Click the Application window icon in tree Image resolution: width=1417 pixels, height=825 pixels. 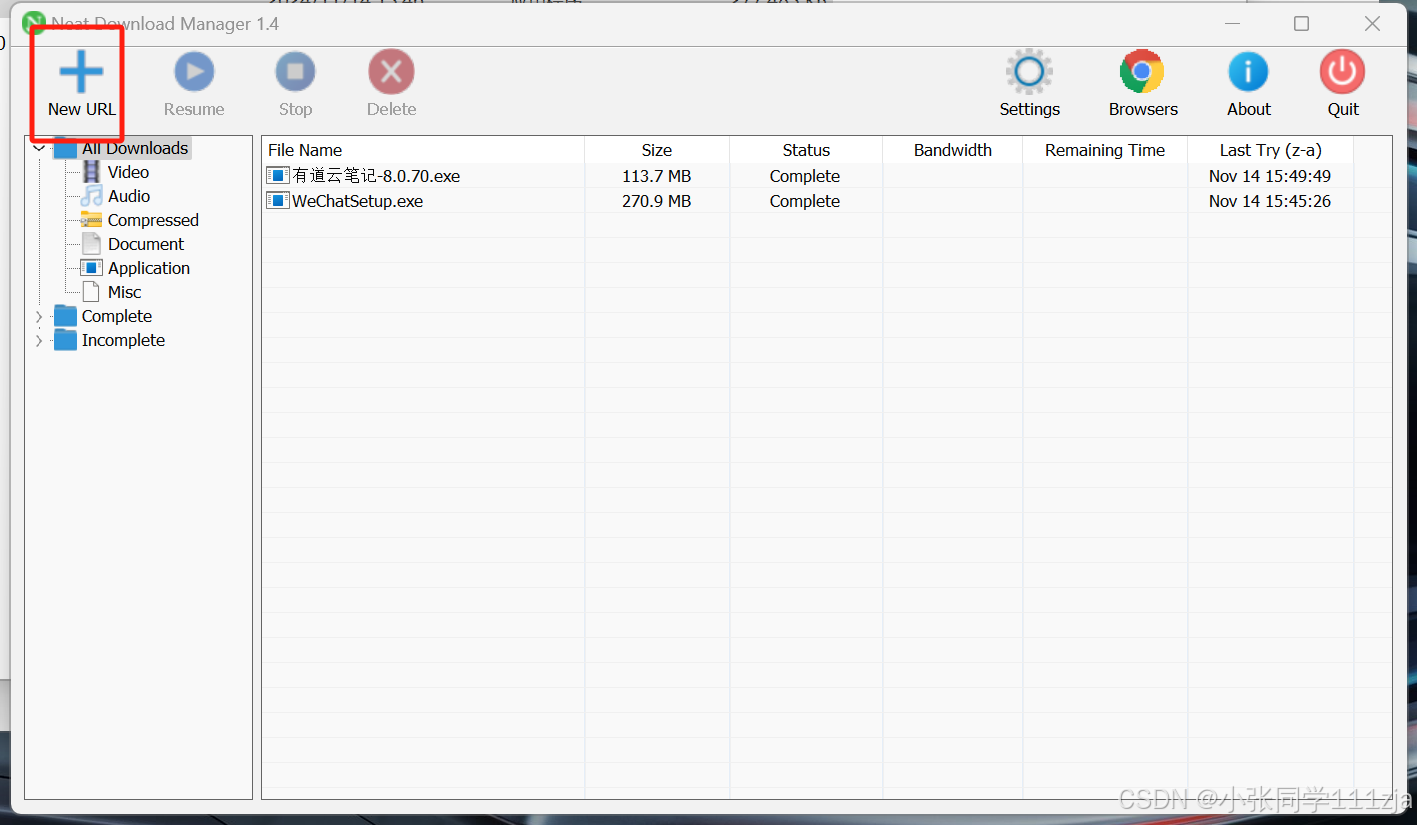pyautogui.click(x=91, y=268)
